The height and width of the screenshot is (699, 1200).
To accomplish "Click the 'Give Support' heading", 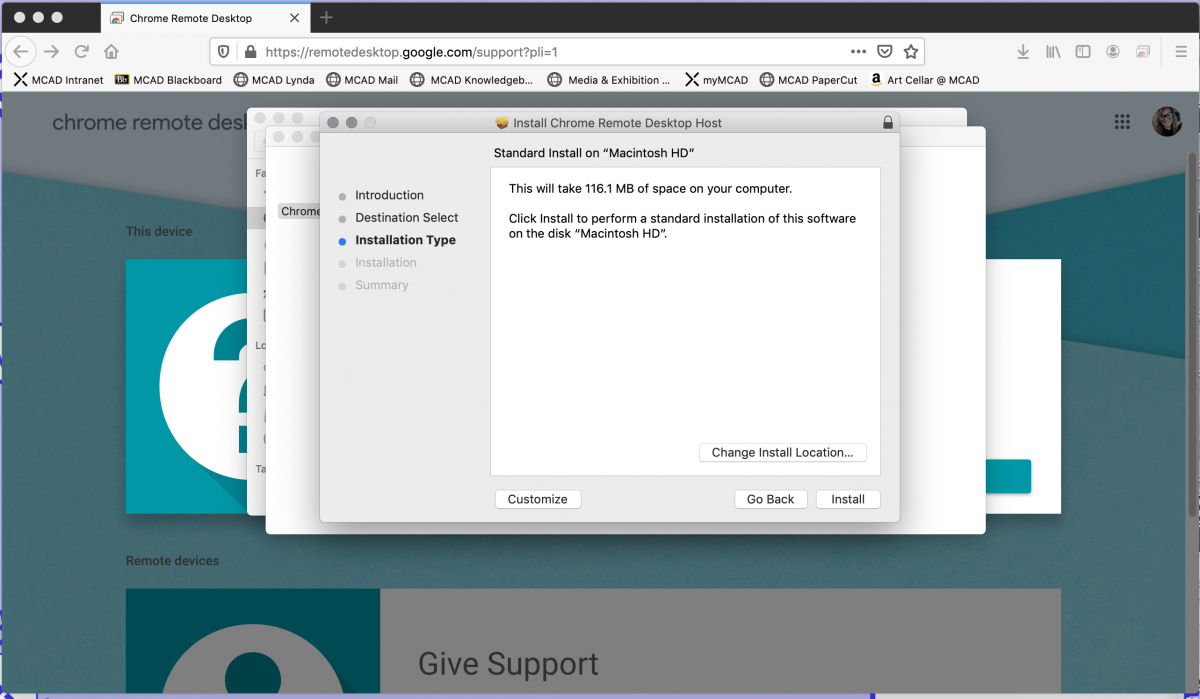I will click(x=508, y=664).
